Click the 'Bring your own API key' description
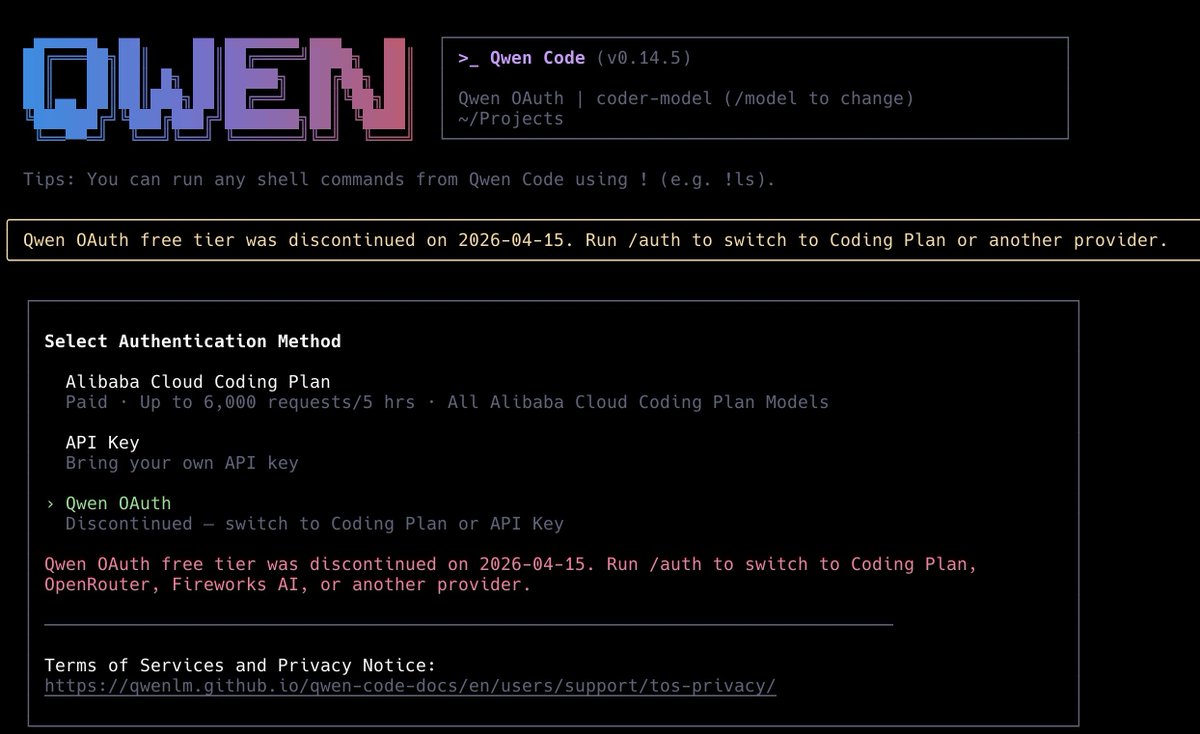 pos(181,463)
